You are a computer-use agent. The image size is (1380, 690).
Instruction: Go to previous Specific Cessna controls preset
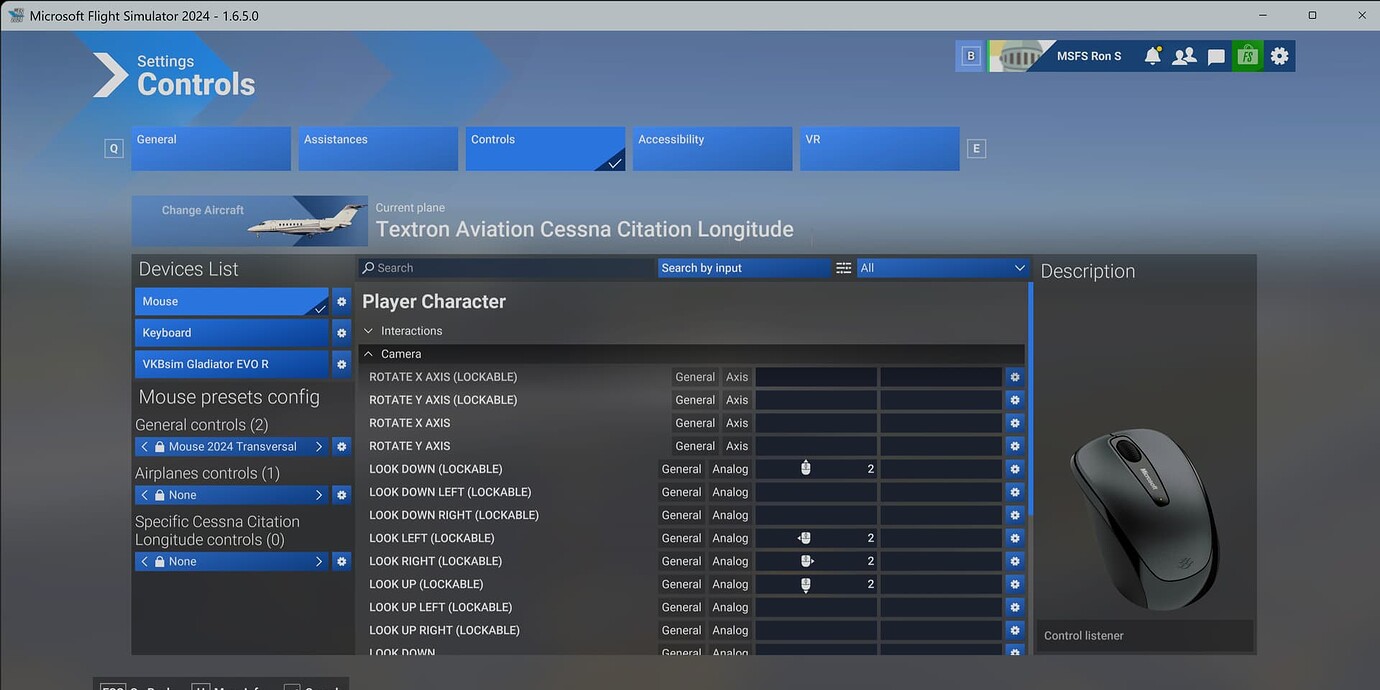[x=145, y=562]
